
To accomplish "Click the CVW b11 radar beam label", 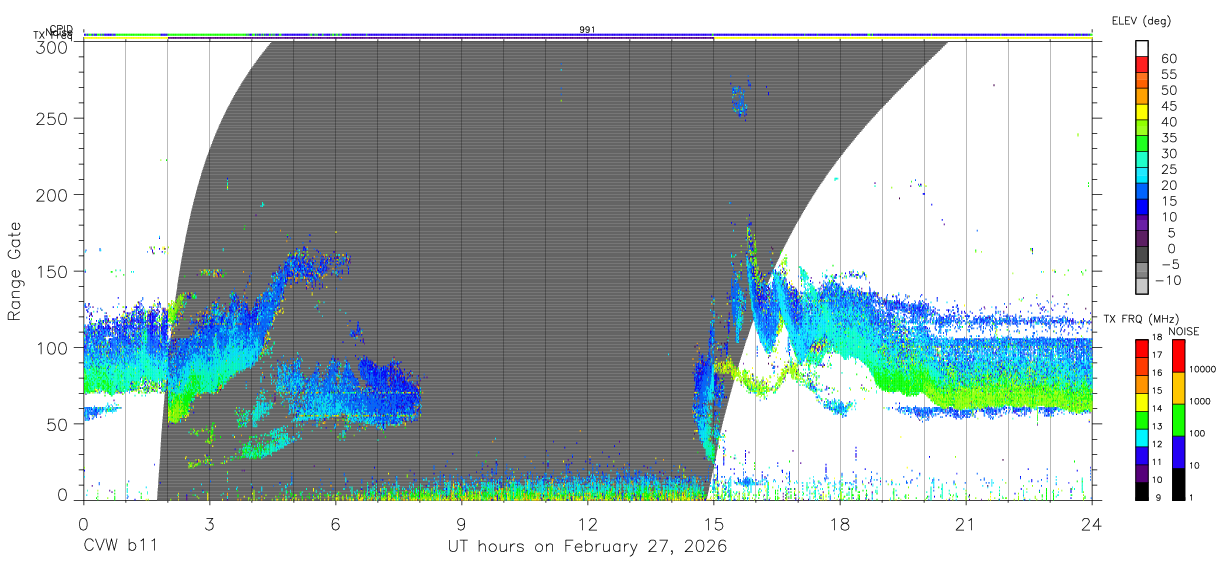I will (x=121, y=547).
